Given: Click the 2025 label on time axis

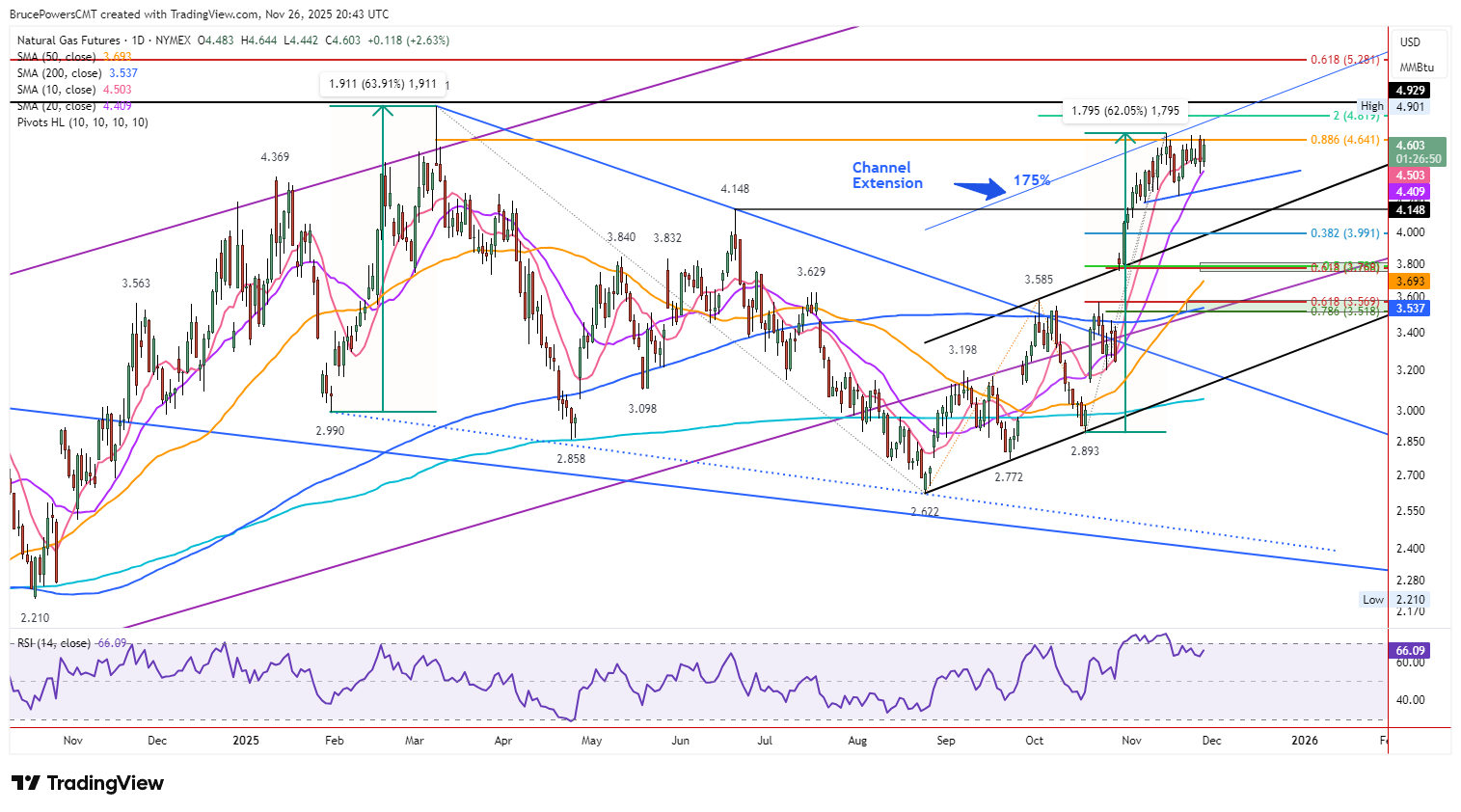Looking at the screenshot, I should pyautogui.click(x=246, y=741).
